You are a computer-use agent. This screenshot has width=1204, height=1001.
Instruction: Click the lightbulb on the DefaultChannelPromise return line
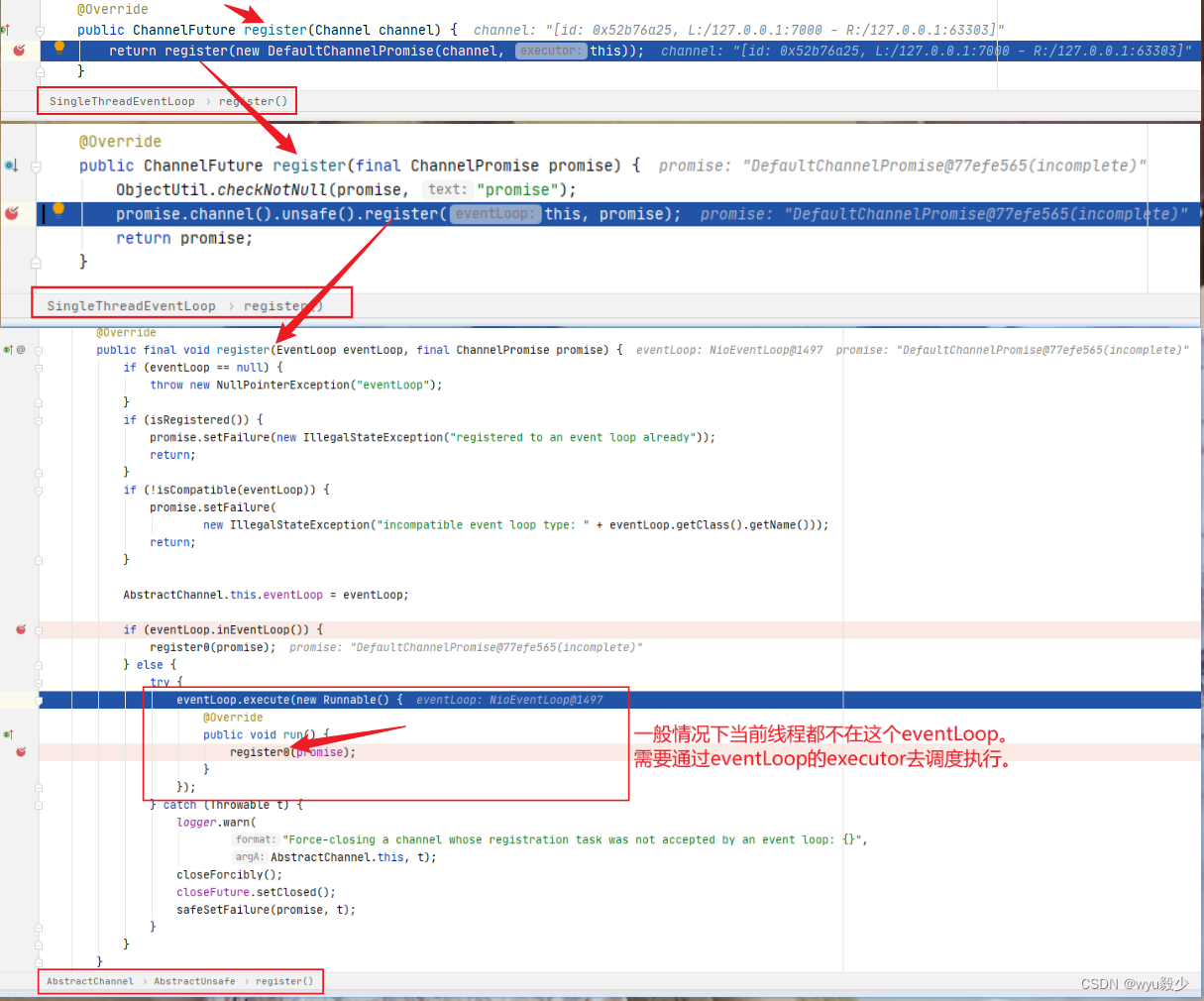[59, 47]
